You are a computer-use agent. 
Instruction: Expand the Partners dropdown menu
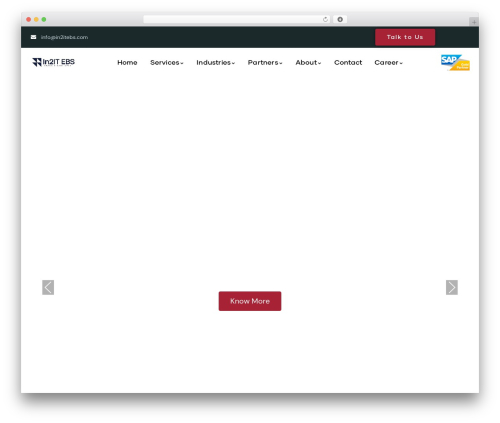click(265, 63)
